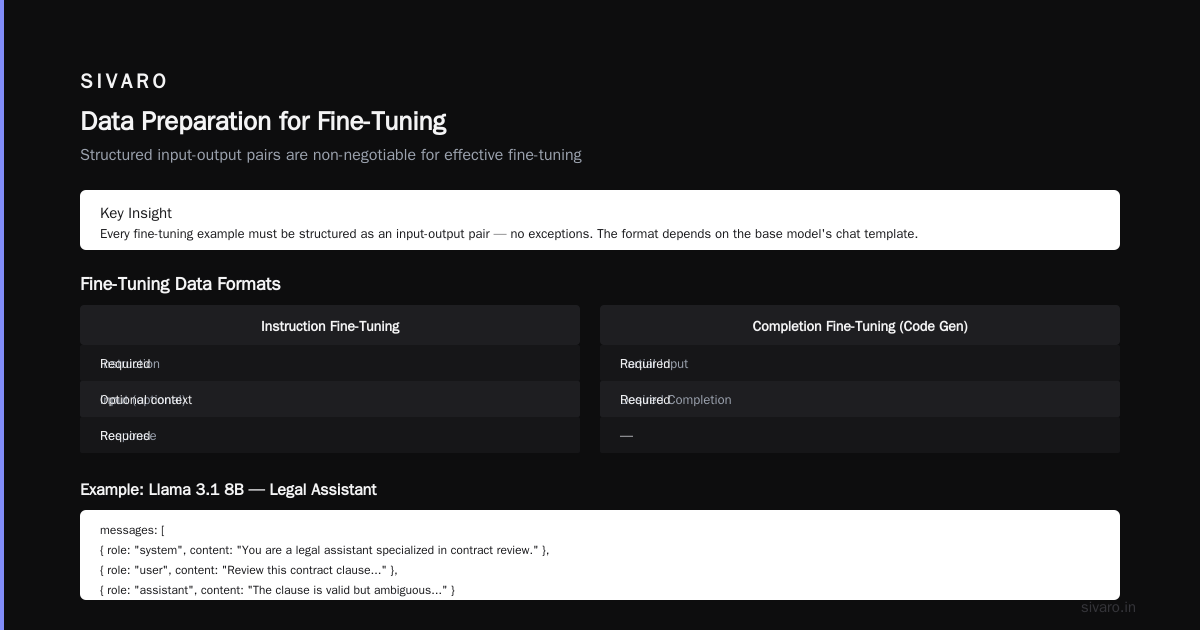This screenshot has height=630, width=1200.
Task: Click the 'Required' cell overlapping 'Completion' label
Action: (860, 400)
